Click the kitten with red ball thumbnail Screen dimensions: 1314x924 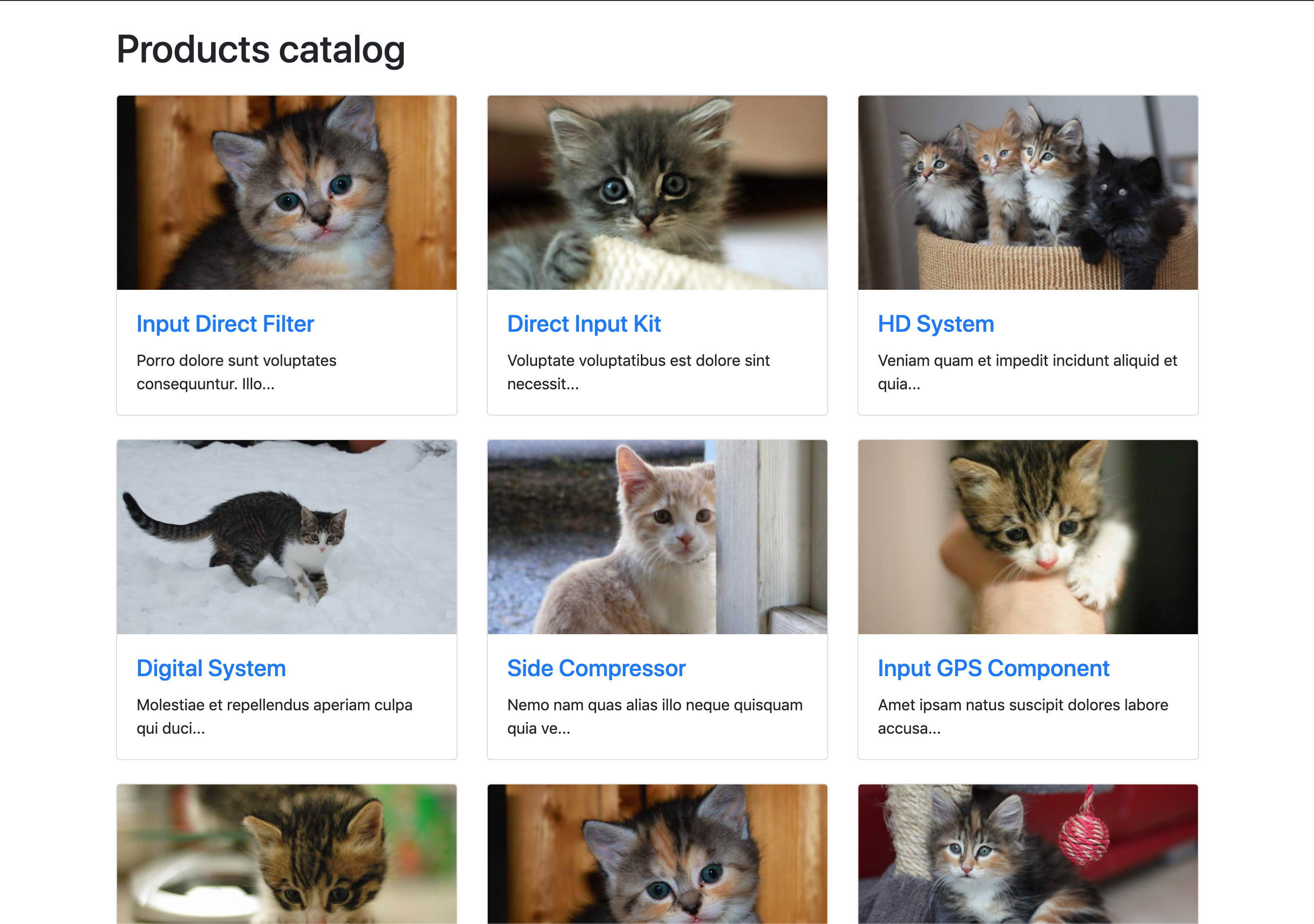point(1028,854)
